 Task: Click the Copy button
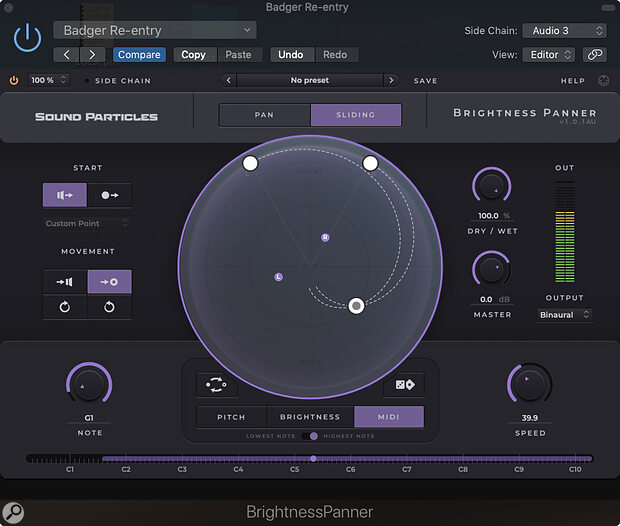(193, 55)
